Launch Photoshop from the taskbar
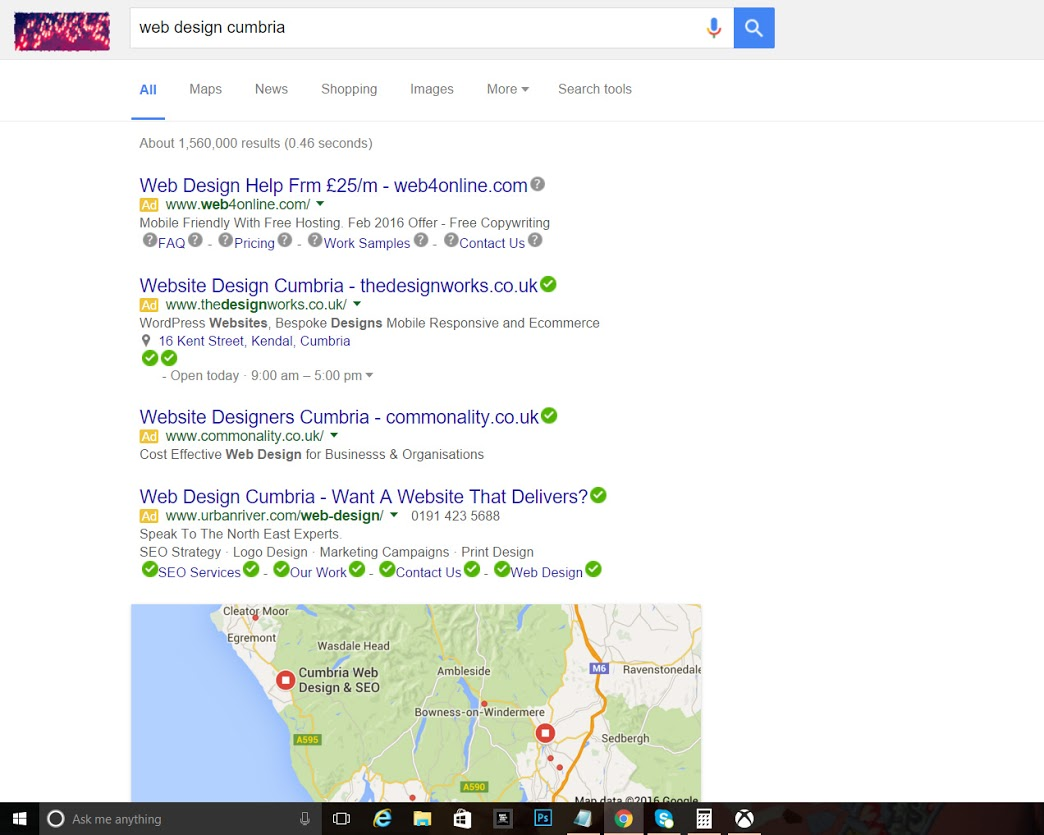 pyautogui.click(x=542, y=818)
